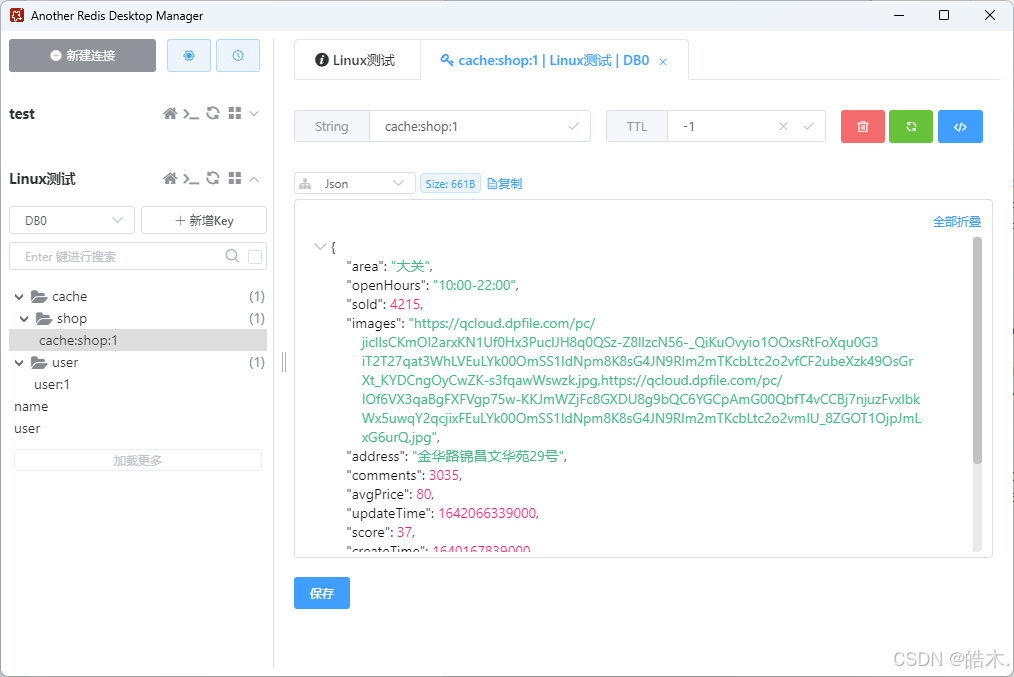Screen dimensions: 1014x677
Task: Close the cache:shop:1 tab
Action: [663, 62]
